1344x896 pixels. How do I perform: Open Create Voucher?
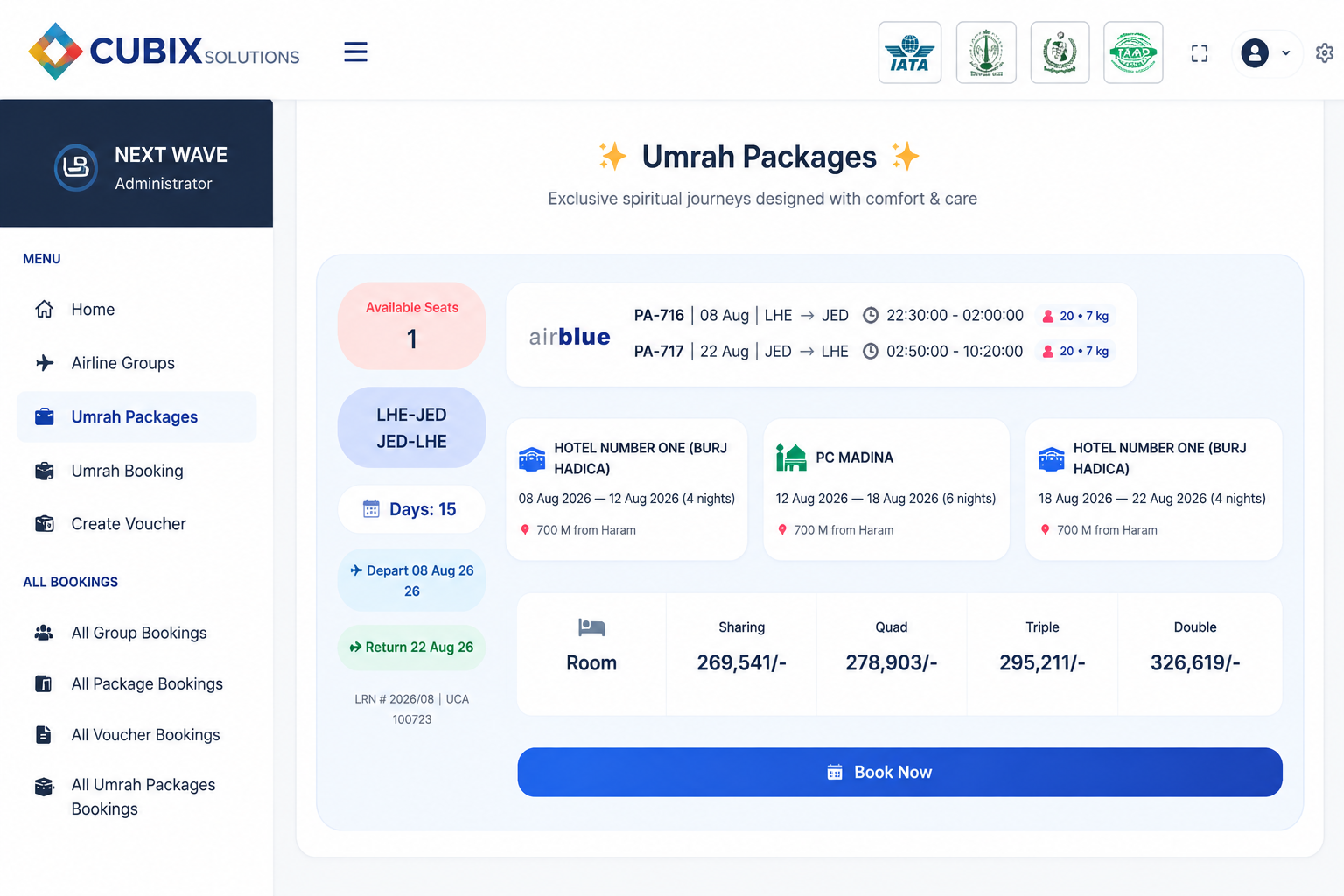click(136, 524)
